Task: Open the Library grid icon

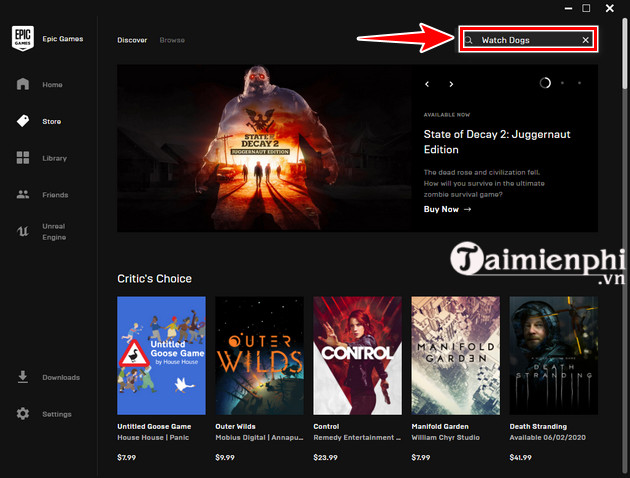Action: 23,157
